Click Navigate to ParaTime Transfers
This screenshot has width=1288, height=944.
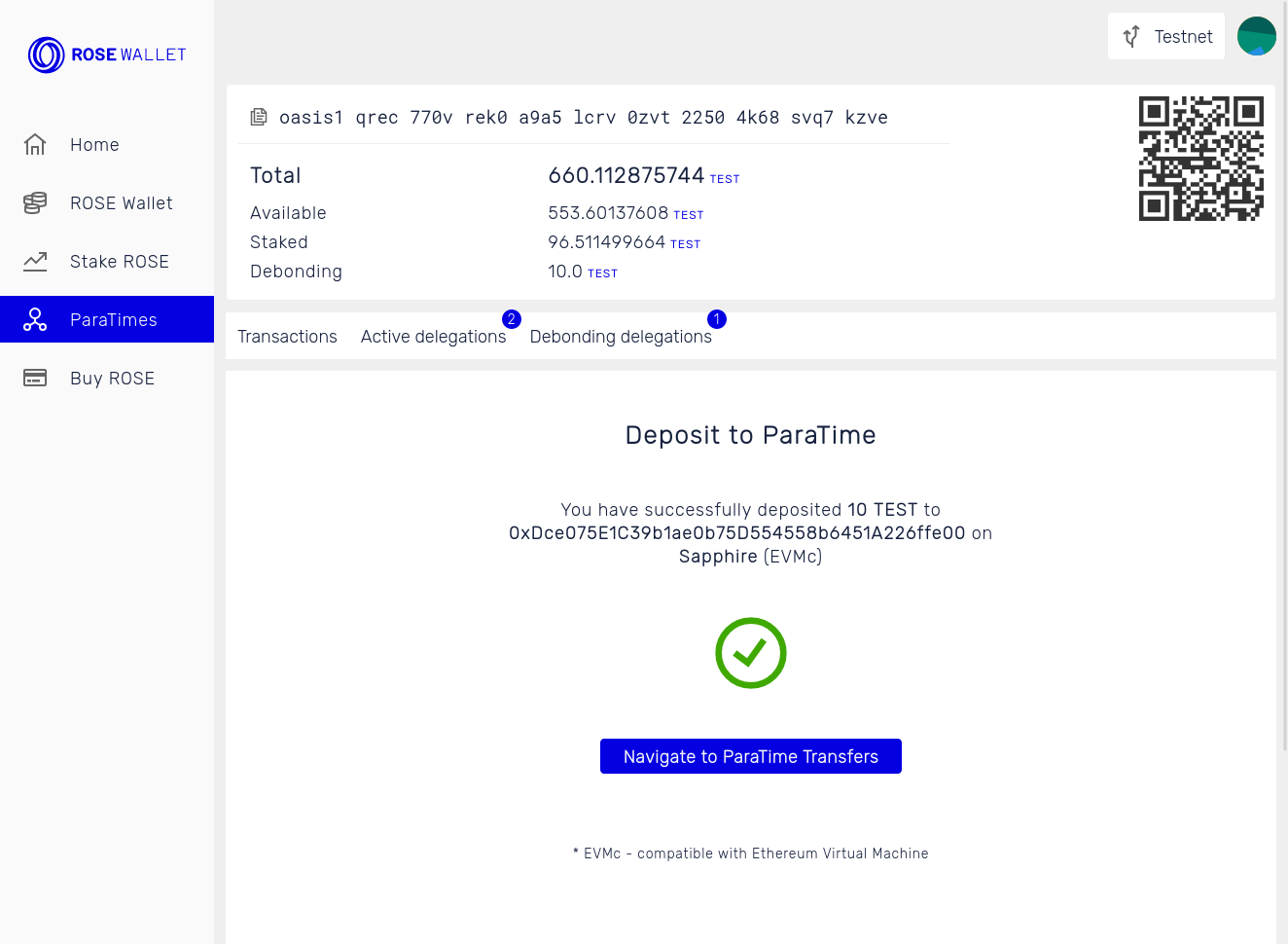pyautogui.click(x=750, y=756)
